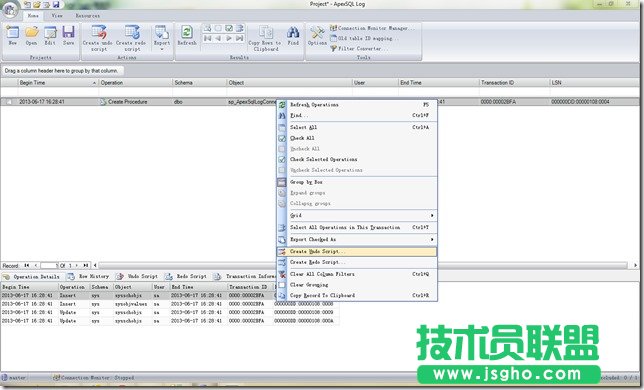
Task: Click the Find binoculars ribbon icon
Action: [293, 35]
